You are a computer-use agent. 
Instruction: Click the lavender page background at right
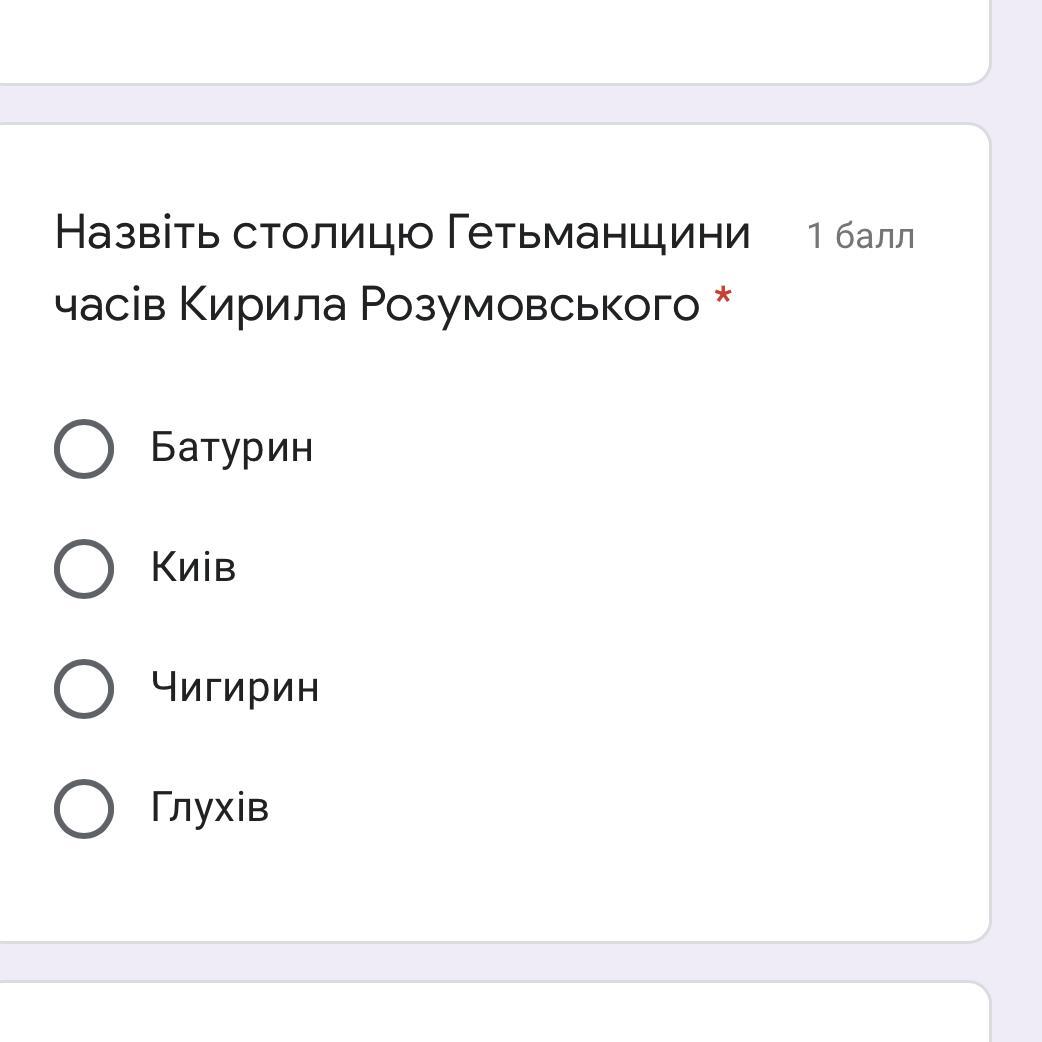(1018, 520)
